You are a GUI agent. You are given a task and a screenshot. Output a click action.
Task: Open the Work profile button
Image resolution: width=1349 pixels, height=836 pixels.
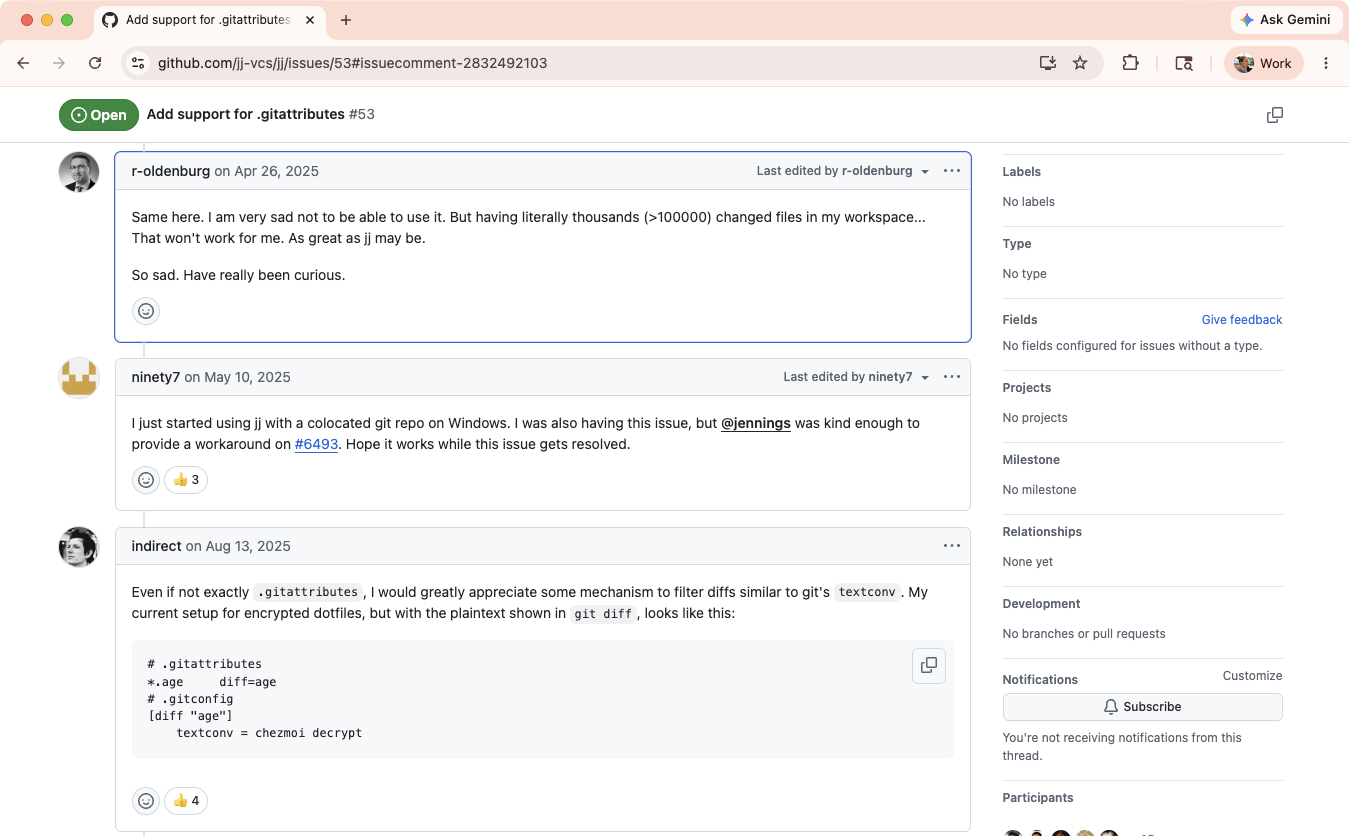1263,63
